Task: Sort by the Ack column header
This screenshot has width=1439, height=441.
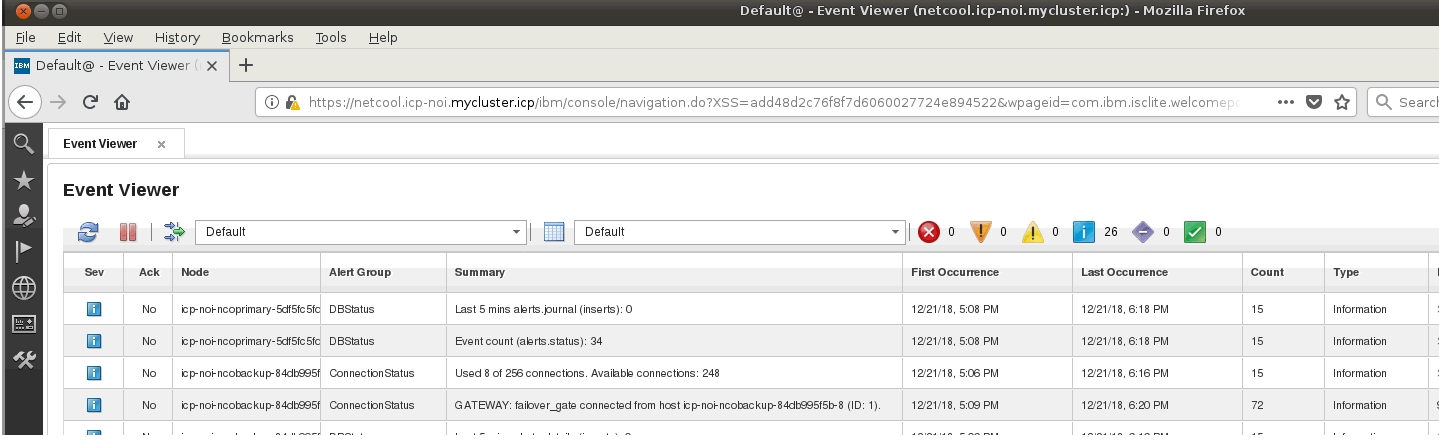Action: tap(149, 272)
